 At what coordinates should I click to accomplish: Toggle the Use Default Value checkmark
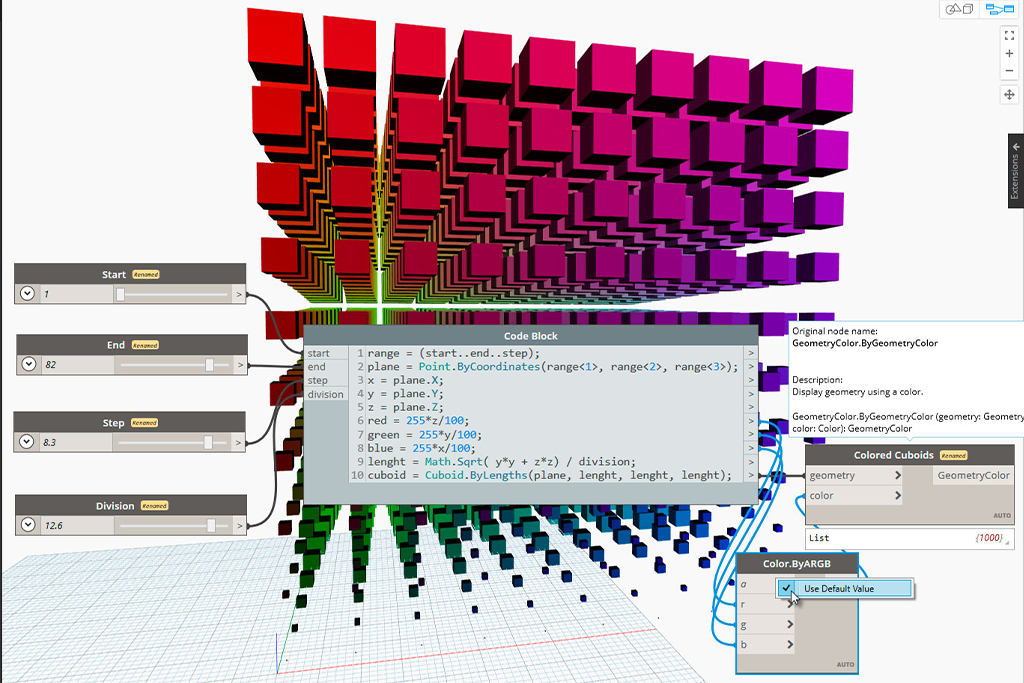click(x=786, y=589)
